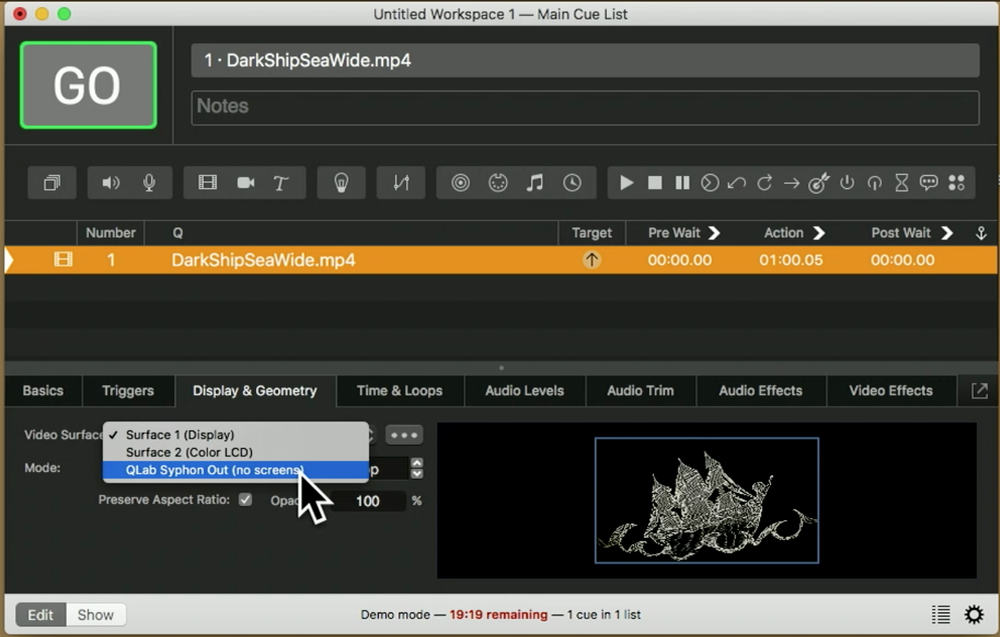Open the Triggers tab
The image size is (1000, 637).
click(x=128, y=391)
